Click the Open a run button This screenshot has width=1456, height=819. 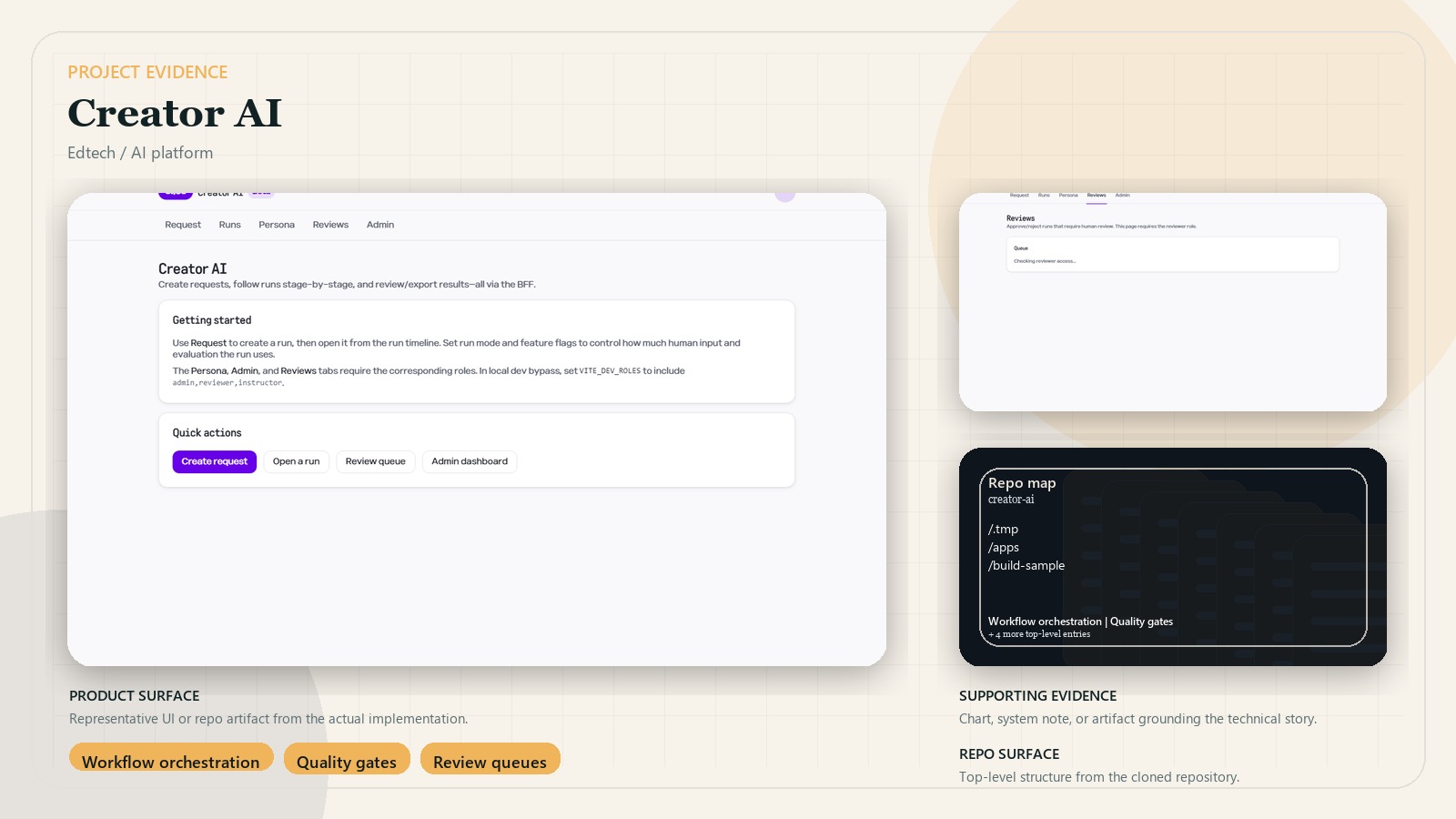tap(296, 461)
